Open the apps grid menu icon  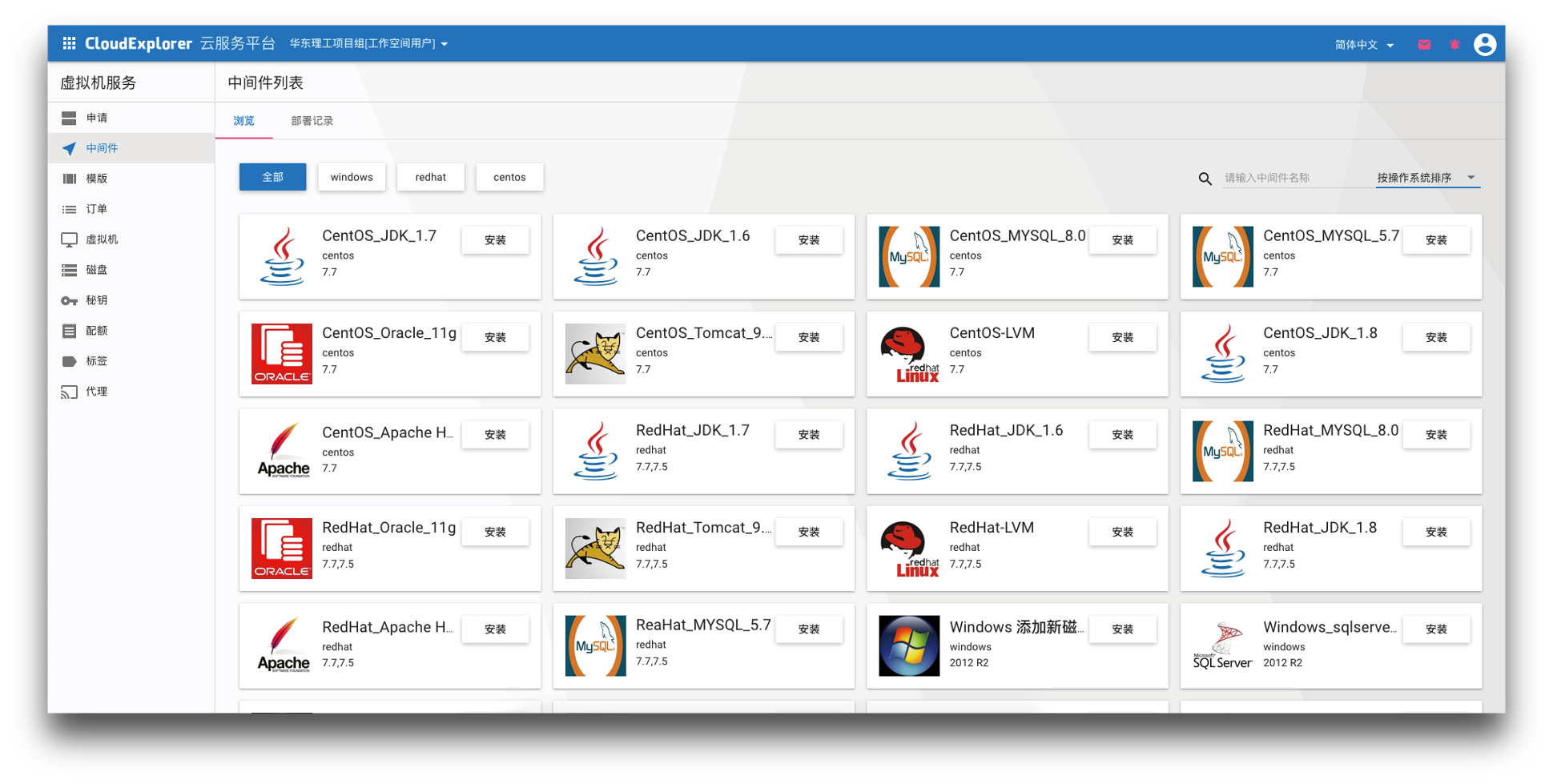[69, 43]
